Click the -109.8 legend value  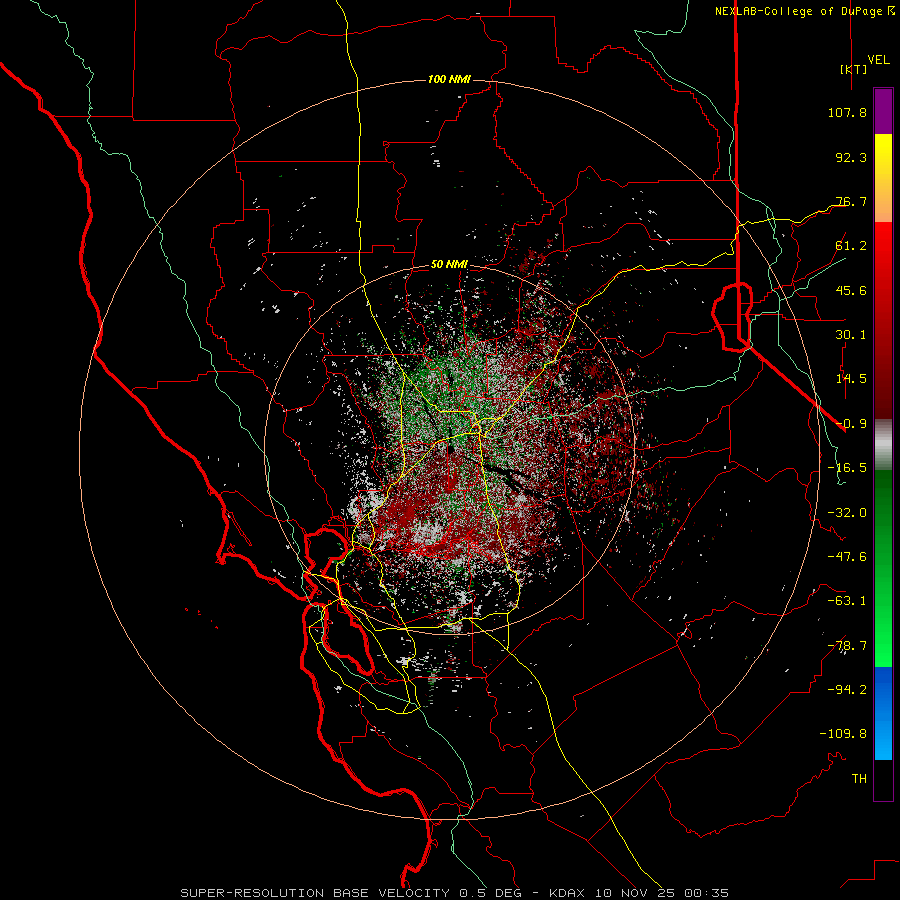click(x=843, y=734)
